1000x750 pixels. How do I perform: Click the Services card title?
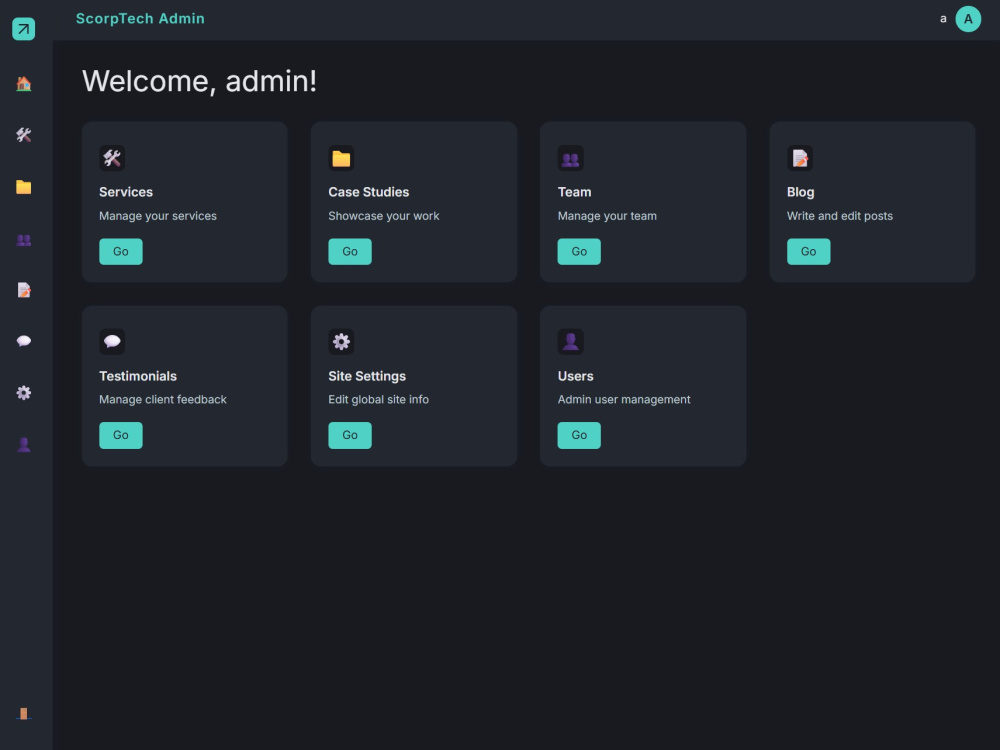click(x=126, y=192)
